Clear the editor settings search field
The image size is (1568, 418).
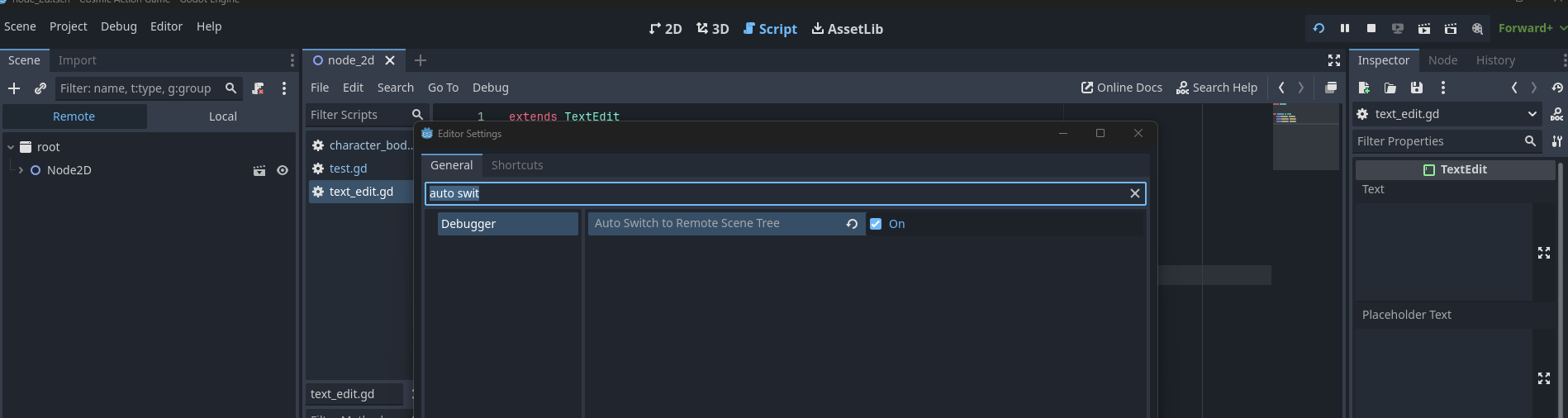tap(1134, 193)
